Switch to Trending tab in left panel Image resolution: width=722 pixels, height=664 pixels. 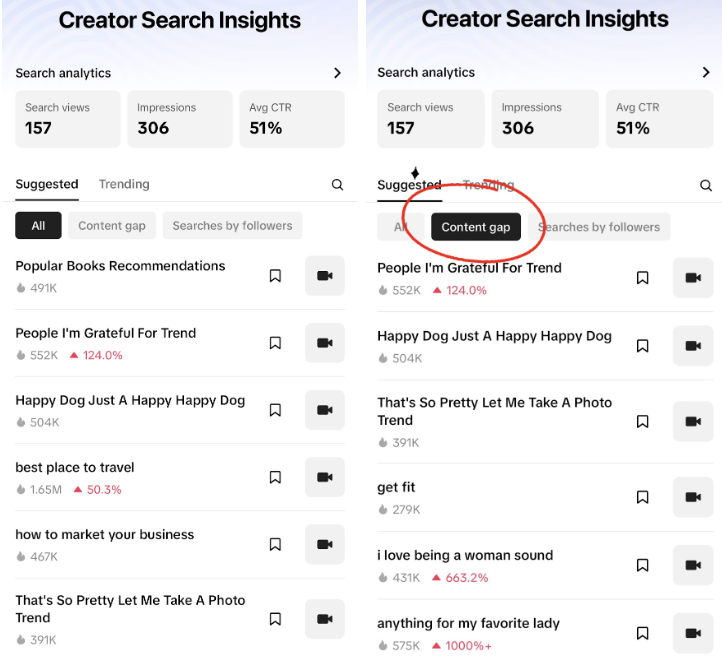pos(124,184)
